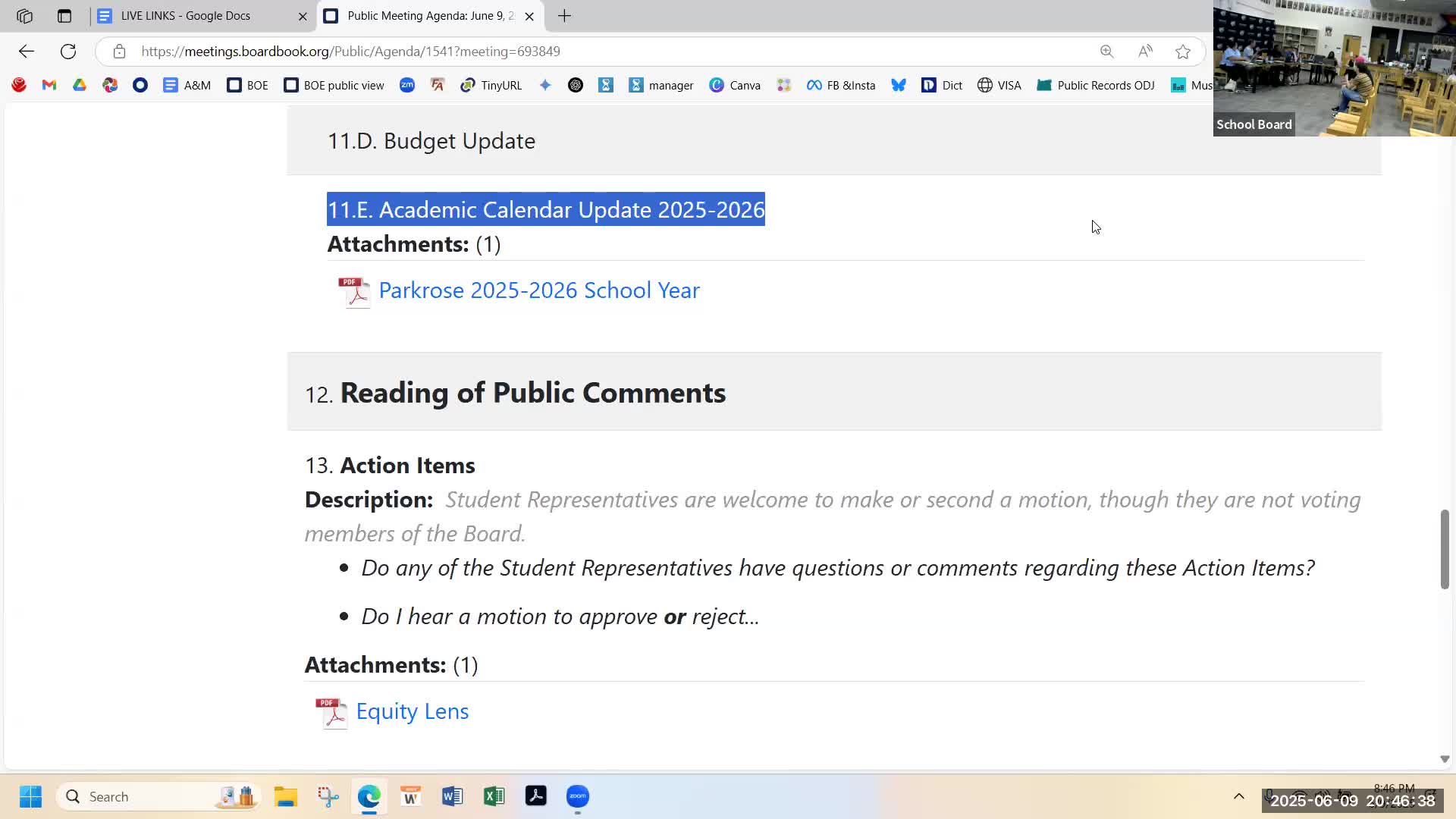Open the Parkrose 2025-2026 School Year PDF link
The height and width of the screenshot is (819, 1456).
click(x=539, y=290)
